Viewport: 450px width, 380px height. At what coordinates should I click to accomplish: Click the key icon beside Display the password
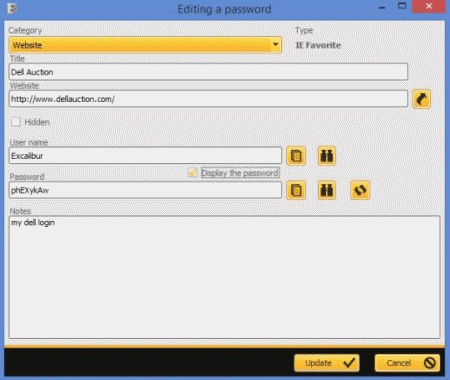193,173
